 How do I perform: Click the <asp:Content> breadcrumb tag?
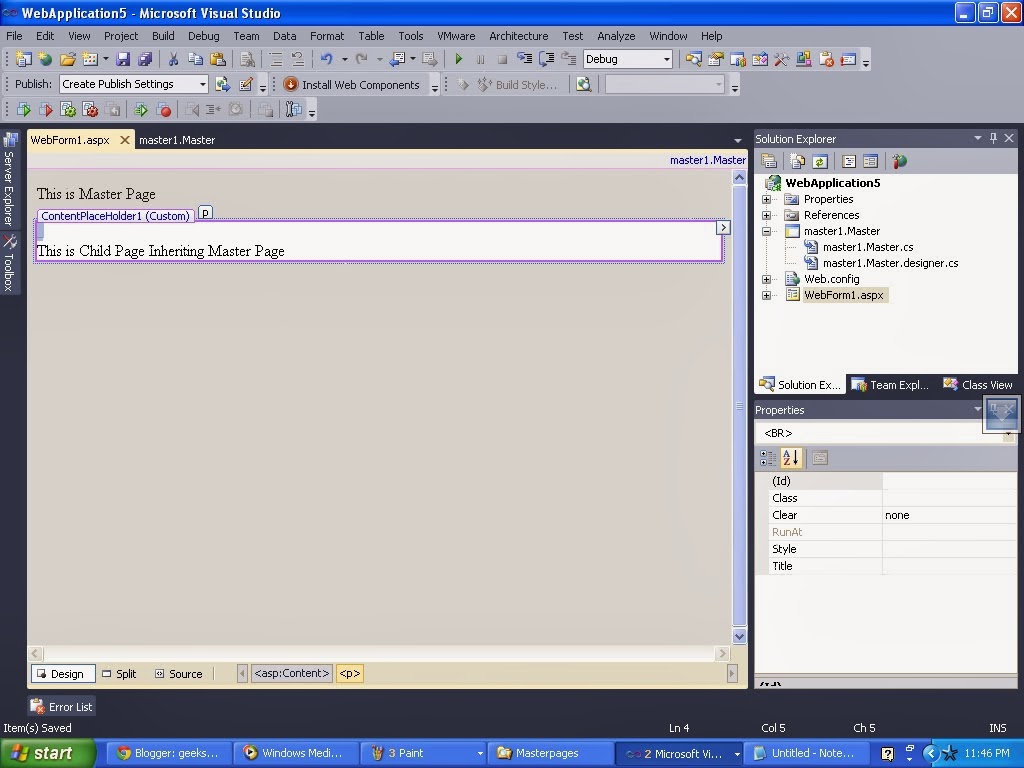point(291,673)
